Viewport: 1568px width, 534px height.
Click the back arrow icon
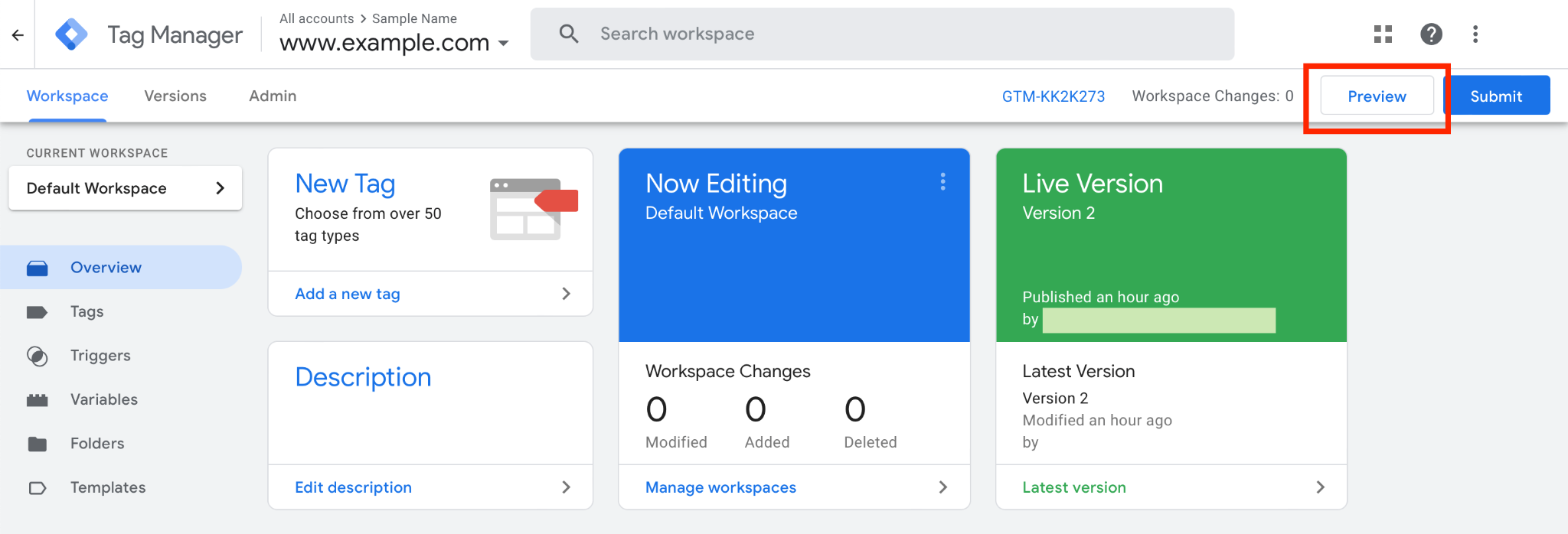tap(18, 34)
